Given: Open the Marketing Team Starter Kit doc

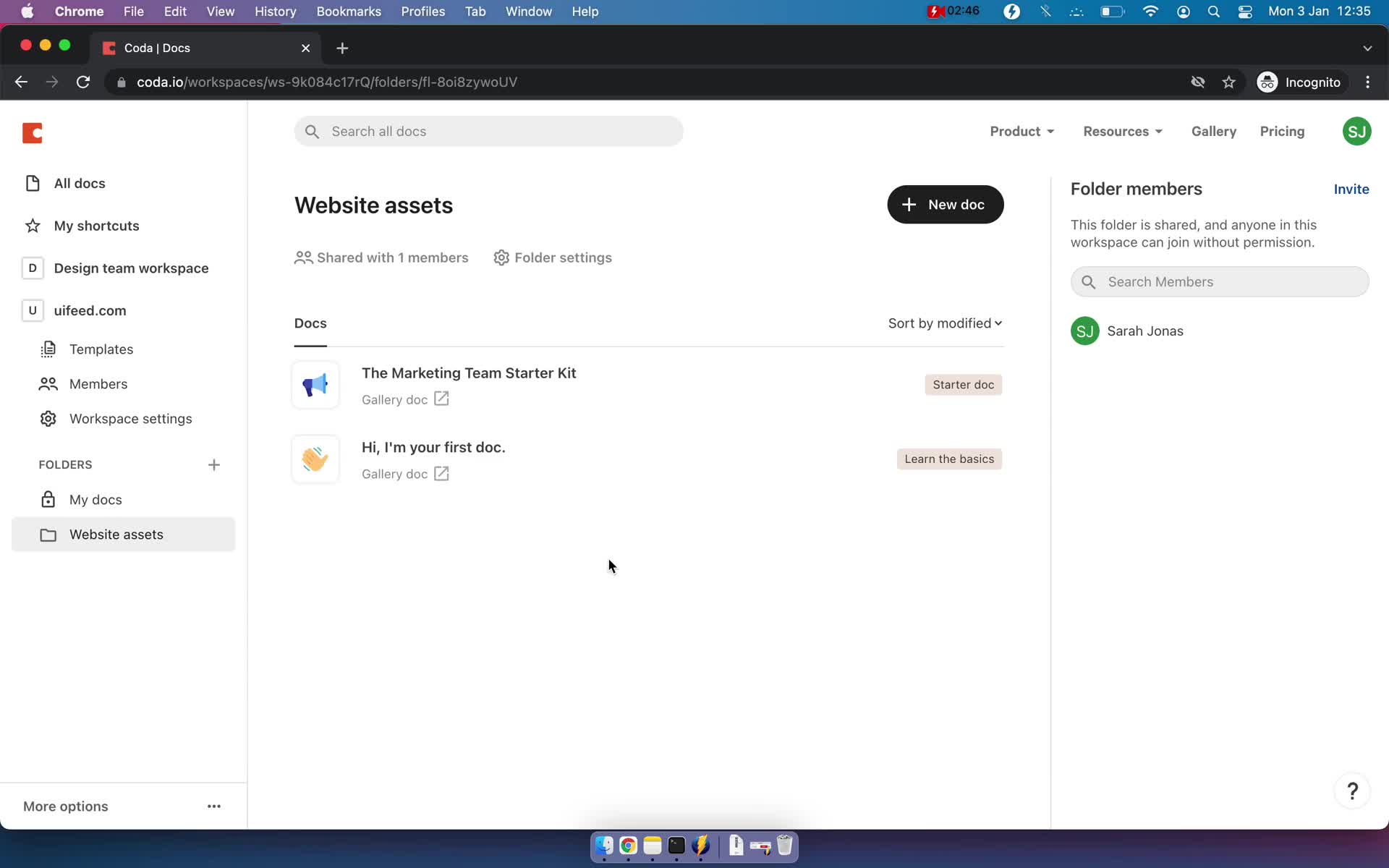Looking at the screenshot, I should pyautogui.click(x=469, y=372).
